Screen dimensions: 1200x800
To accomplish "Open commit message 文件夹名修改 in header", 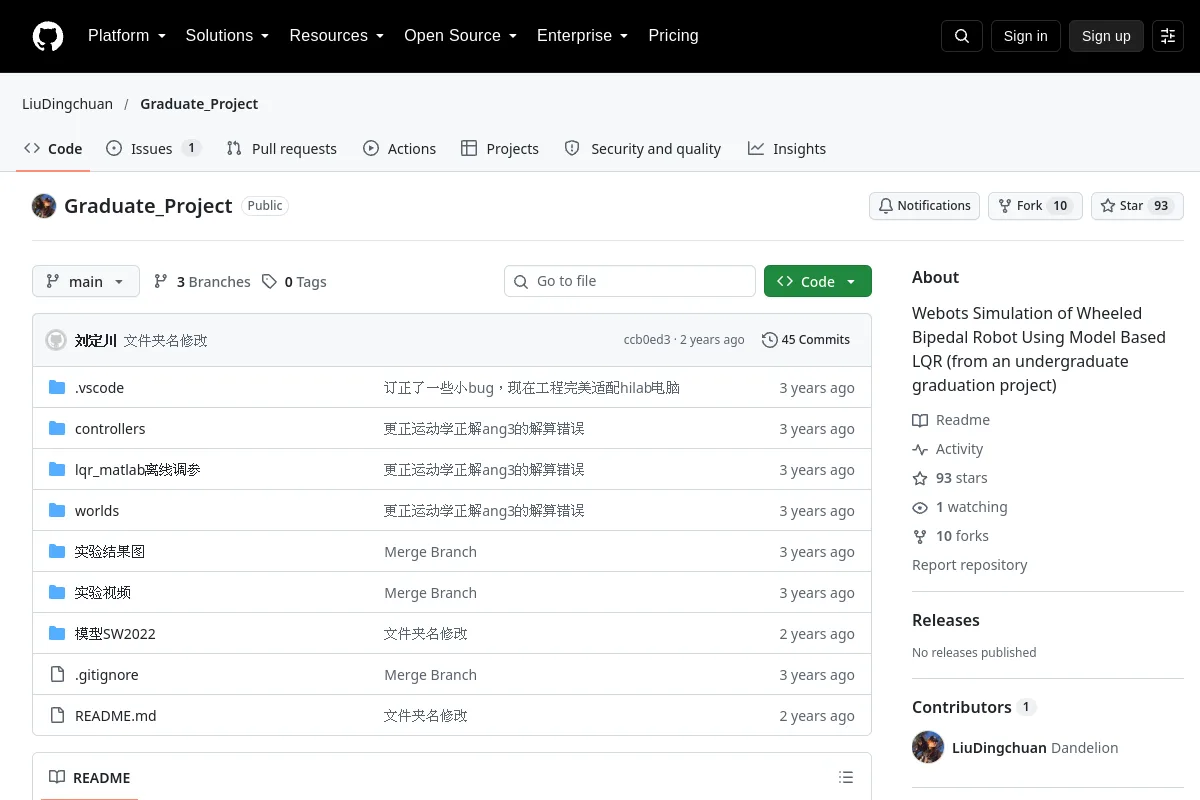I will pyautogui.click(x=166, y=340).
